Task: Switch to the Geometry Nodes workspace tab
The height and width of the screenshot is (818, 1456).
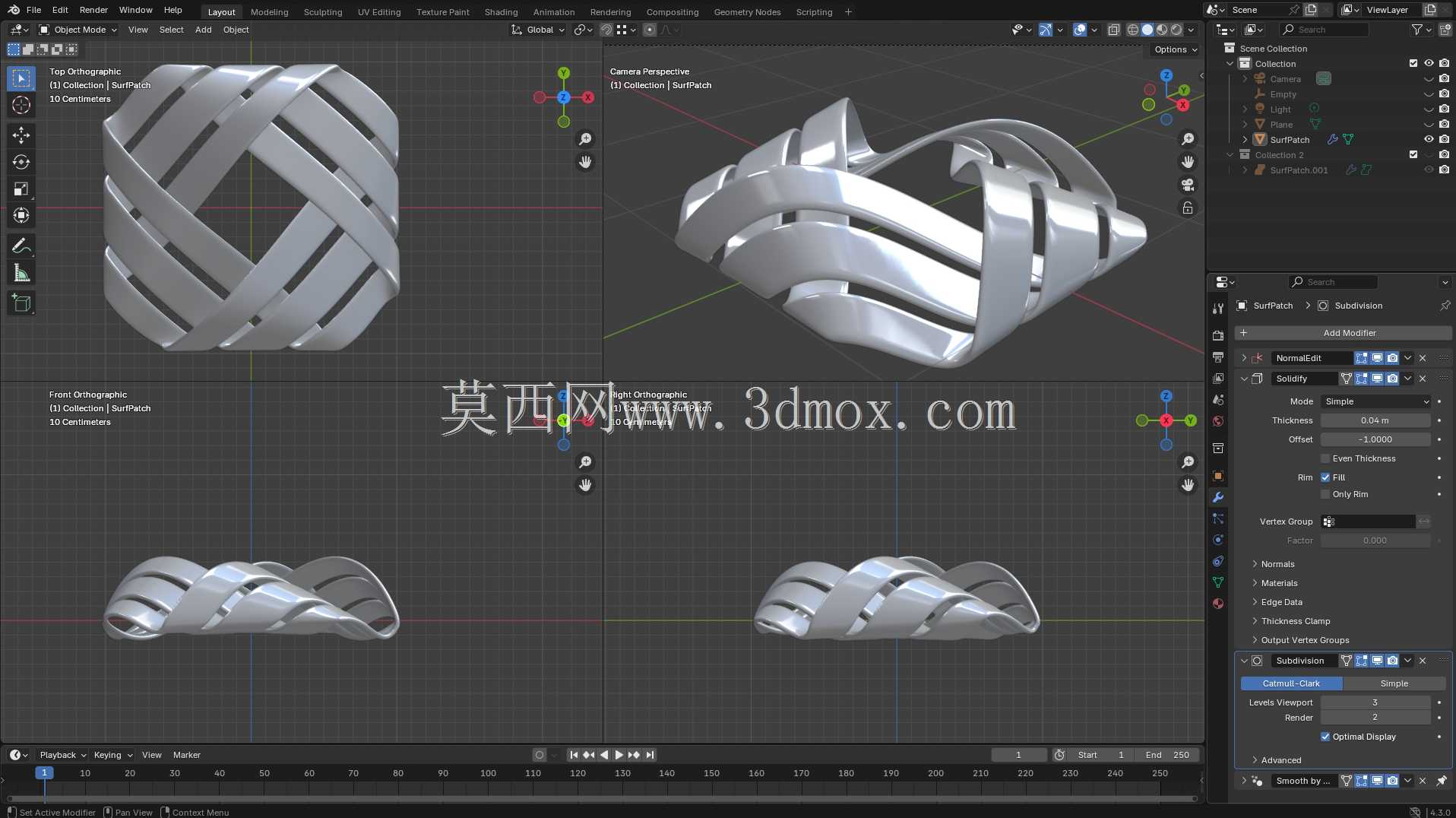Action: click(747, 12)
